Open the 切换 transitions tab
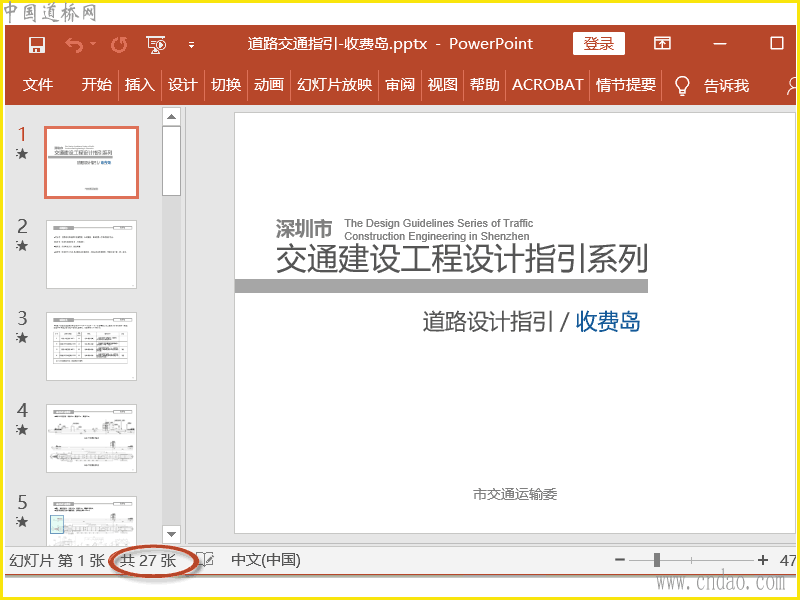 (x=226, y=84)
